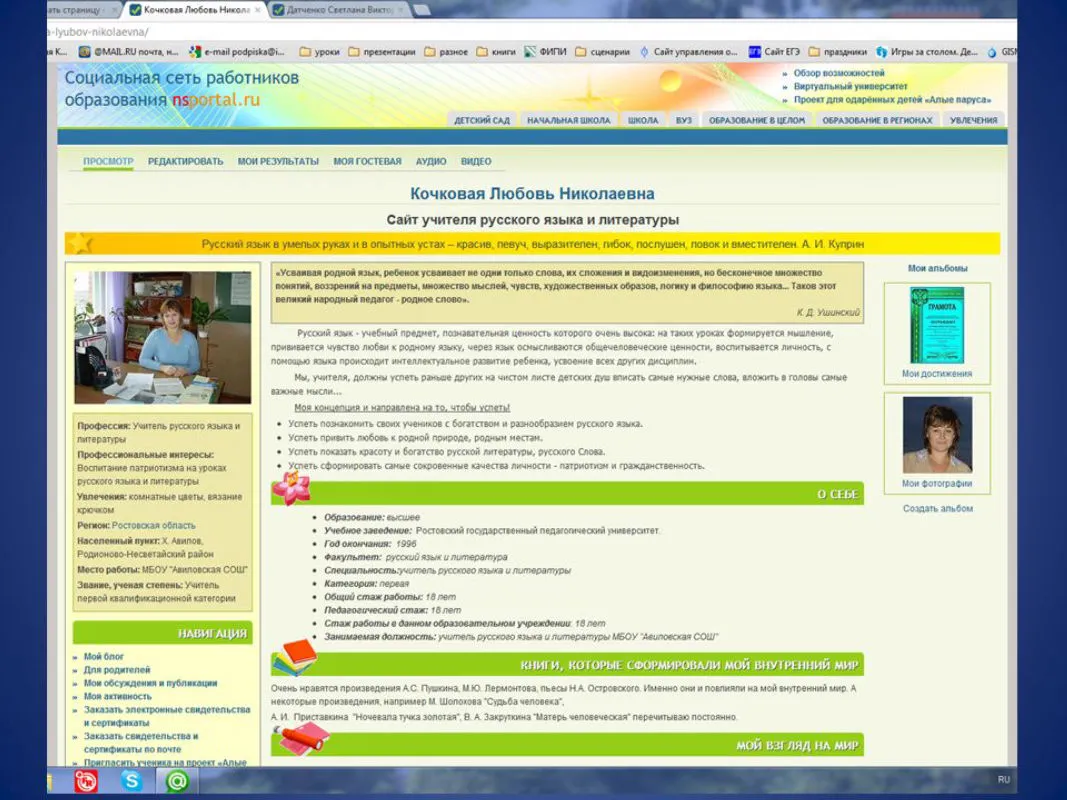Open the 'презентации' bookmarks folder
1067x800 pixels.
point(381,52)
